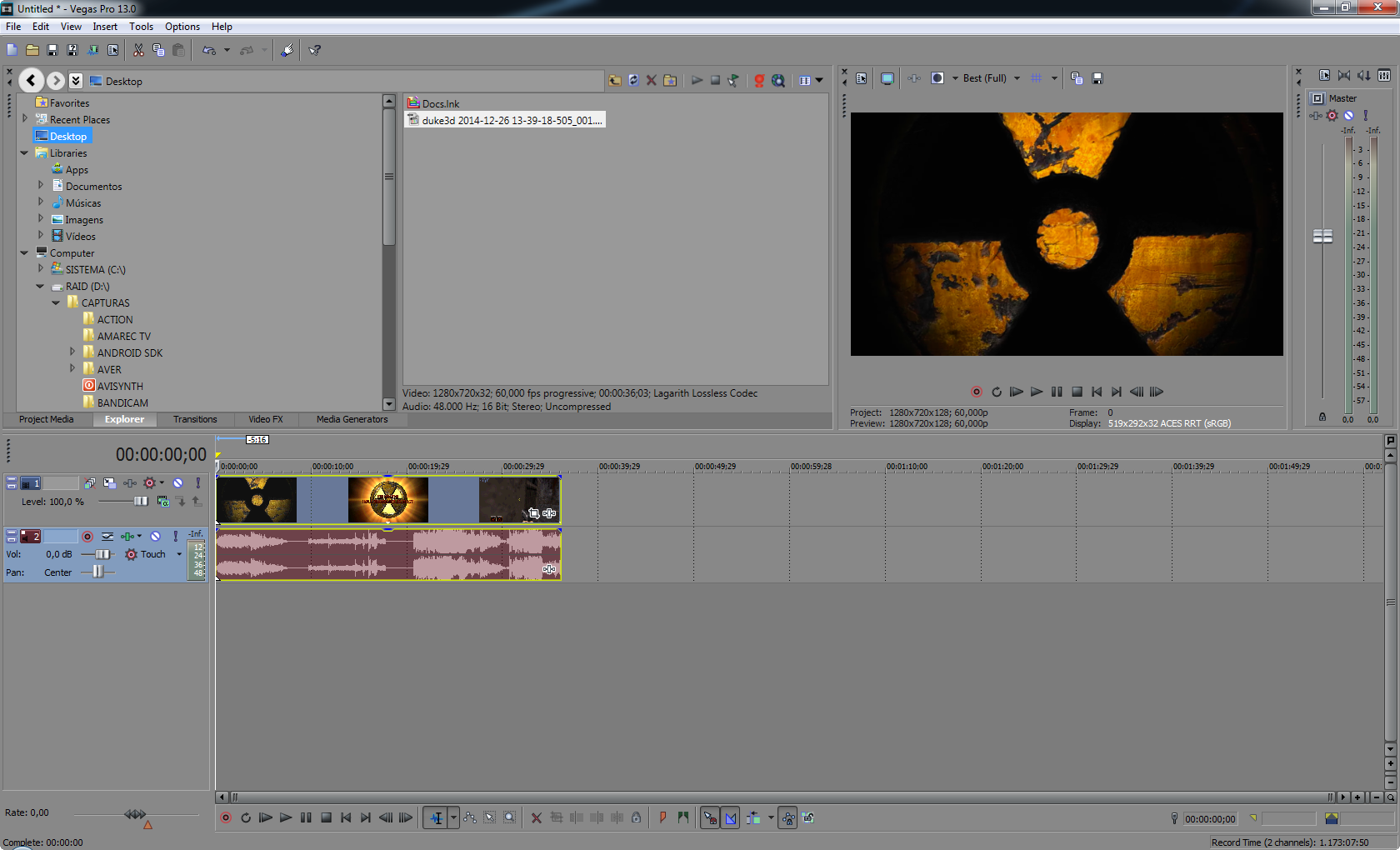Toggle preview on external monitor icon
Screen dimensions: 1400x850
887,78
